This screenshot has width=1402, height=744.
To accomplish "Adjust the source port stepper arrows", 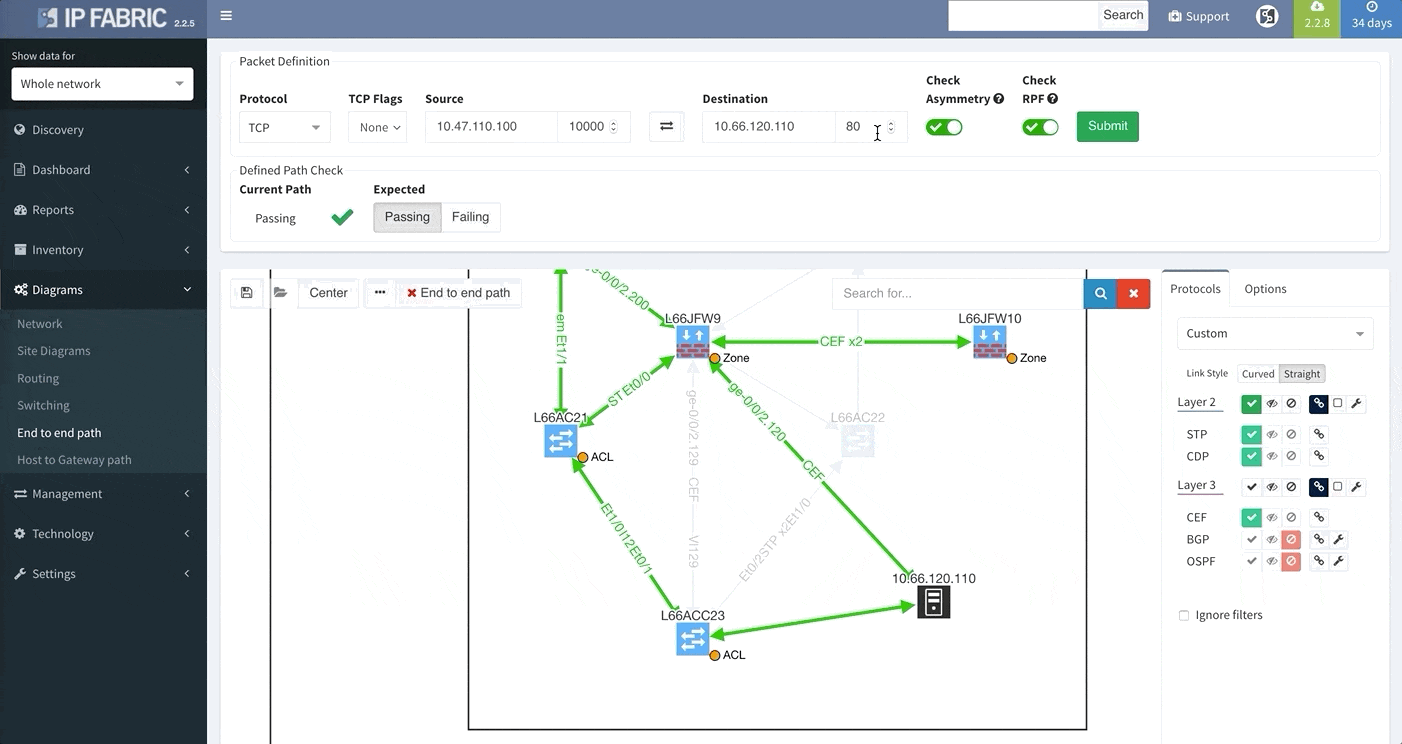I will (613, 127).
